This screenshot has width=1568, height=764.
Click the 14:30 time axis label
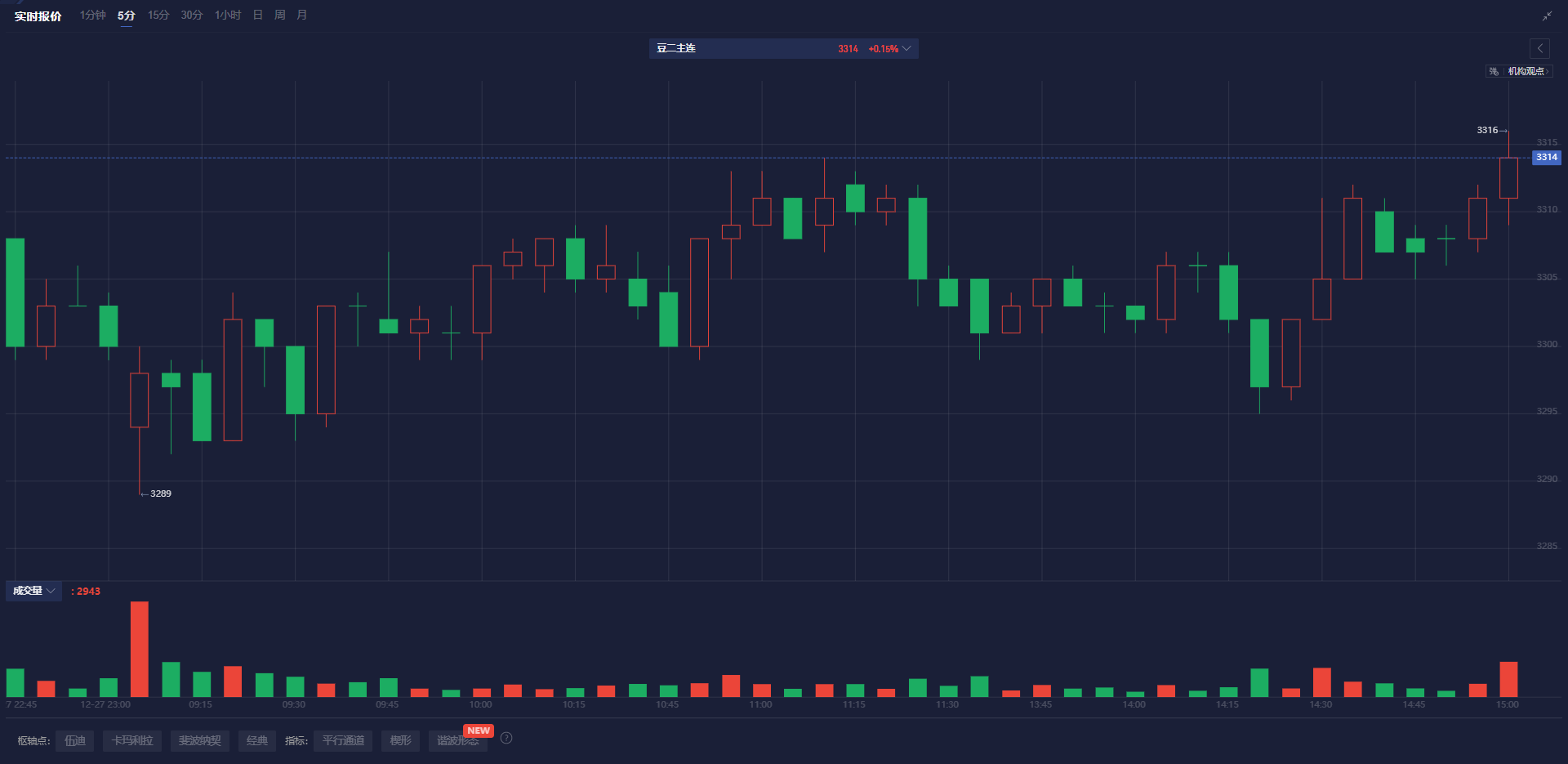pos(1321,705)
